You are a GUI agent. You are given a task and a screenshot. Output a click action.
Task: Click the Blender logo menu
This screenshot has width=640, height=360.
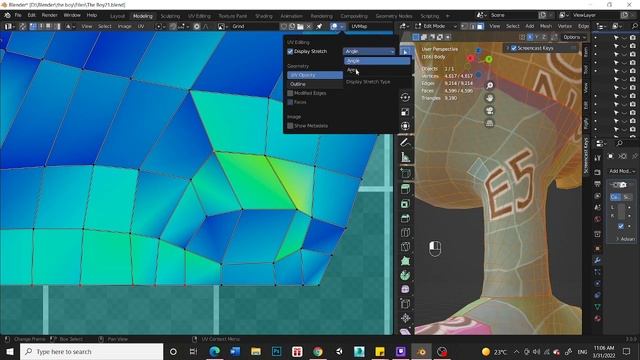click(7, 15)
